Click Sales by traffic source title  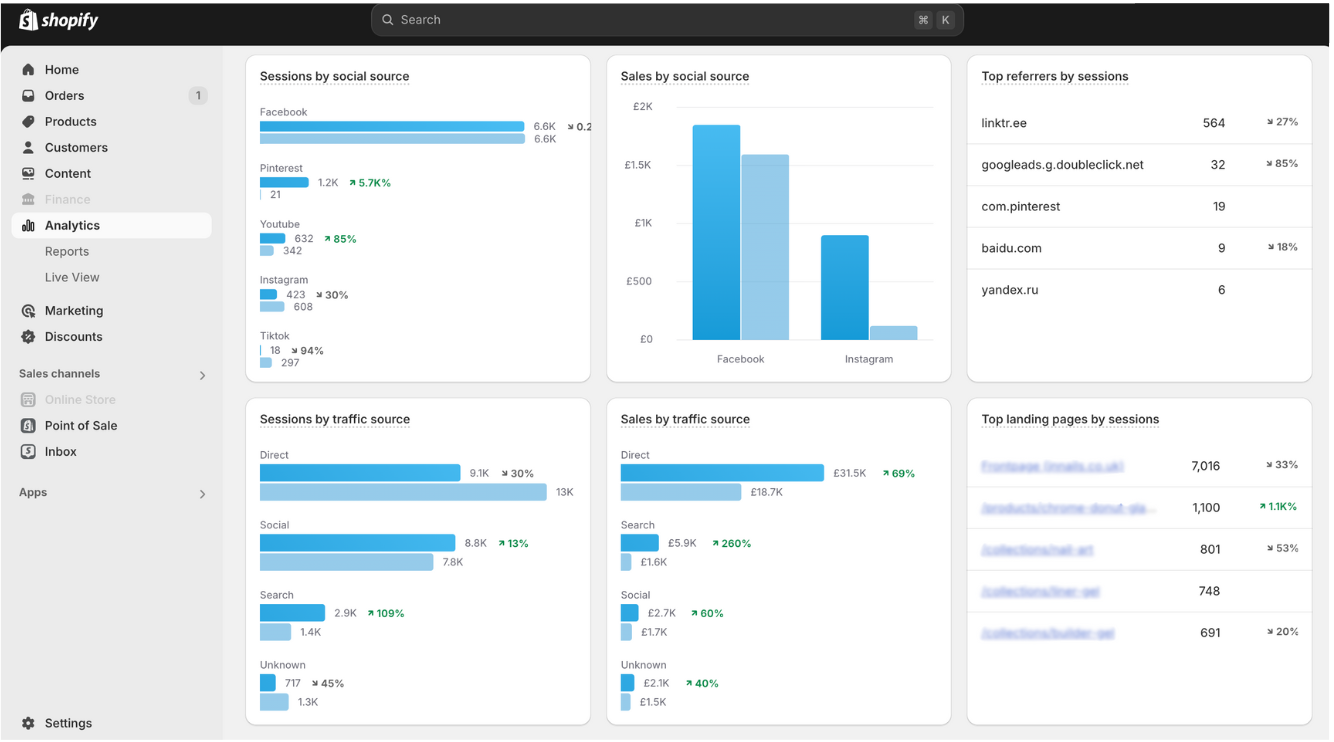(x=685, y=420)
